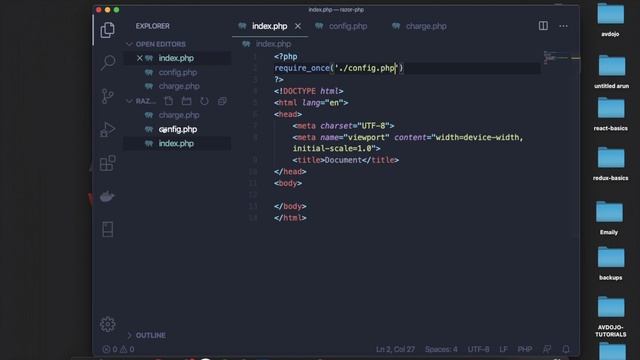The image size is (640, 360).
Task: Click Ln 2, Col 27 in status bar
Action: click(x=395, y=349)
